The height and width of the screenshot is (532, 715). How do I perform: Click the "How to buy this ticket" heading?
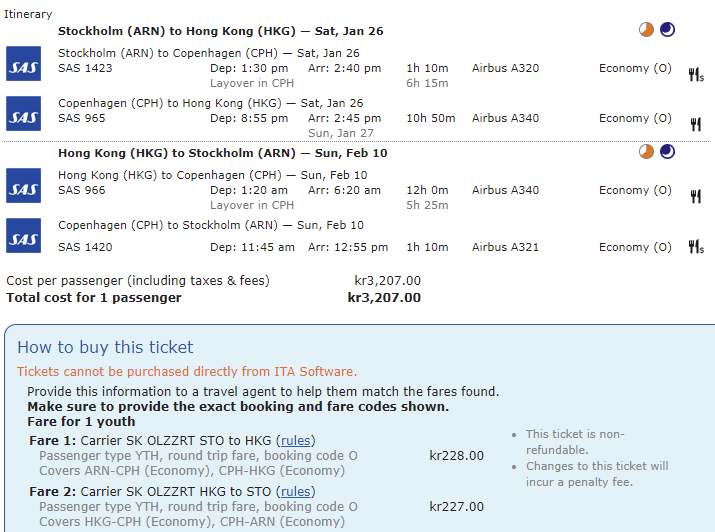105,347
